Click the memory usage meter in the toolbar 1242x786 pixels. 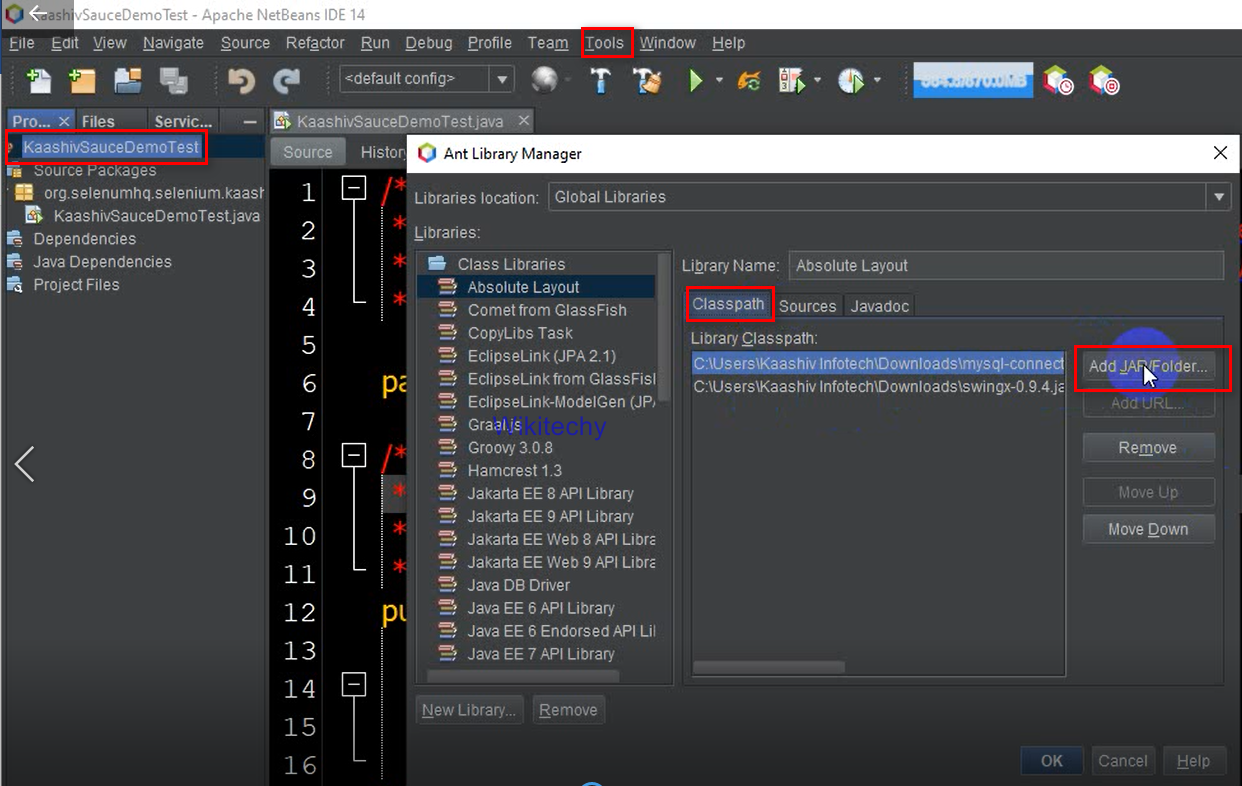pyautogui.click(x=972, y=80)
